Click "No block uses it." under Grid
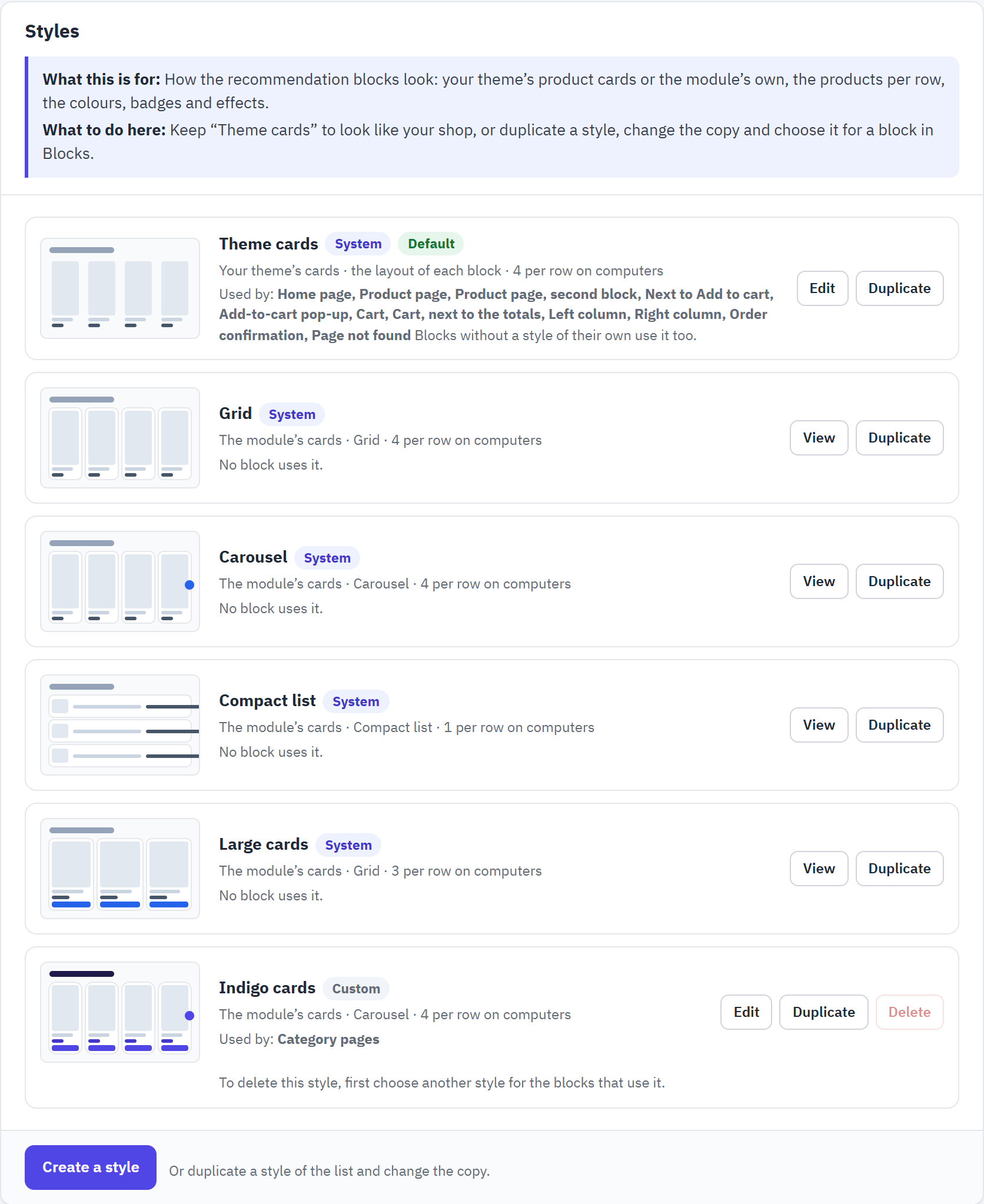 (x=271, y=465)
